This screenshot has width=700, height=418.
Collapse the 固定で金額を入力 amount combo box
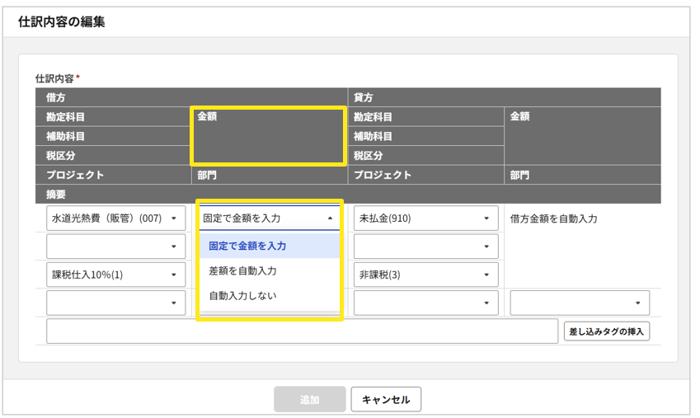(x=269, y=217)
